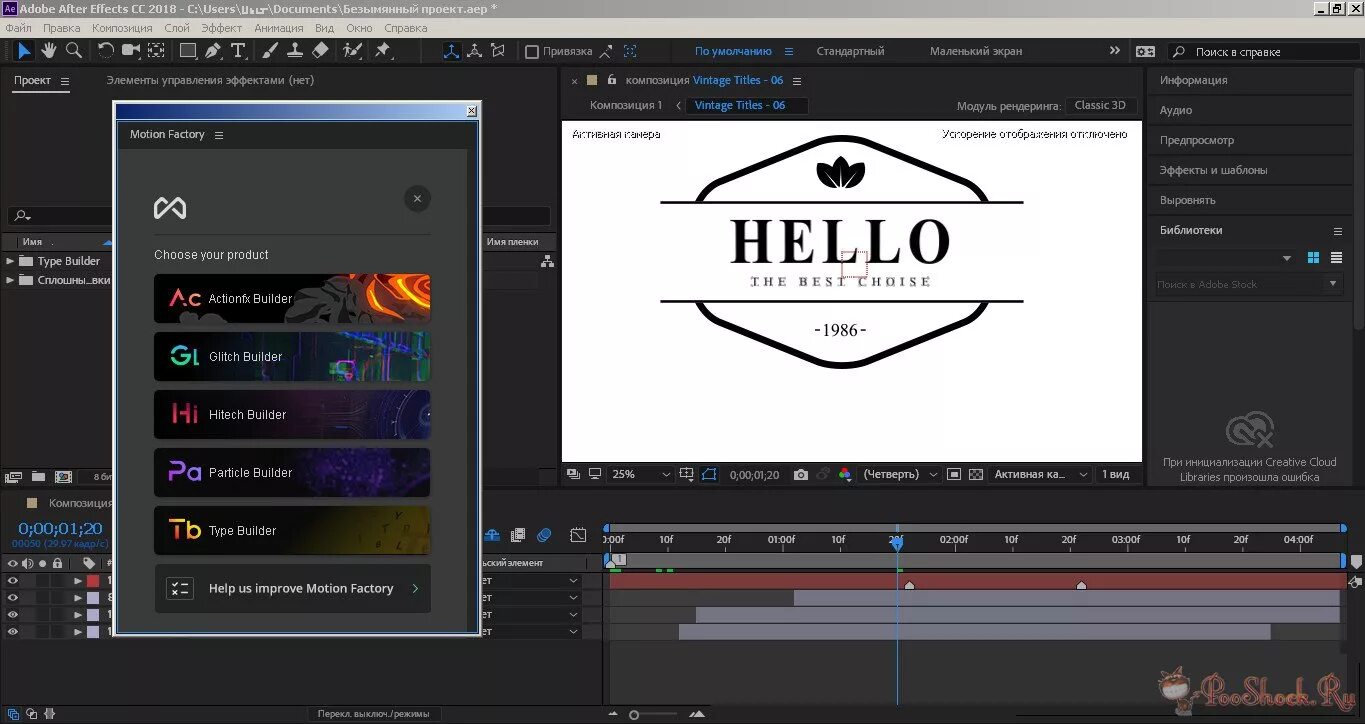1365x724 pixels.
Task: Open the Анимация menu
Action: pyautogui.click(x=279, y=28)
